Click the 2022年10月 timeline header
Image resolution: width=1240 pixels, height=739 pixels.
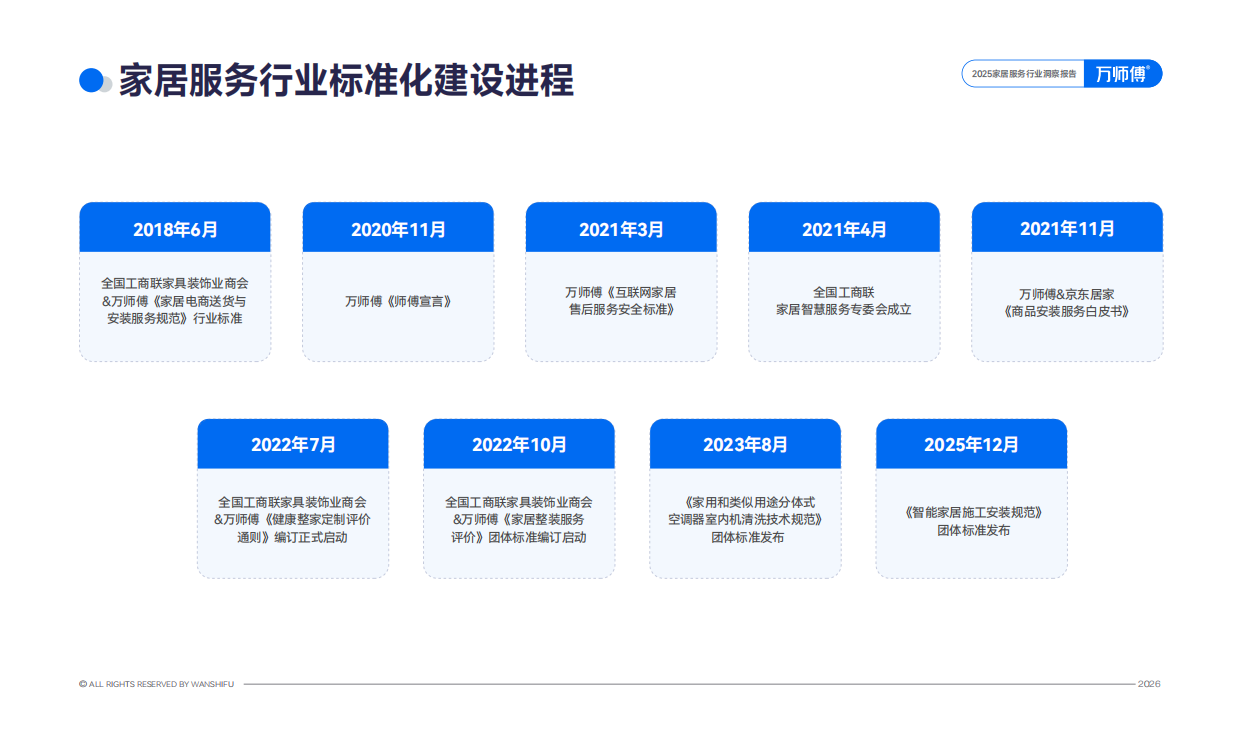(519, 444)
